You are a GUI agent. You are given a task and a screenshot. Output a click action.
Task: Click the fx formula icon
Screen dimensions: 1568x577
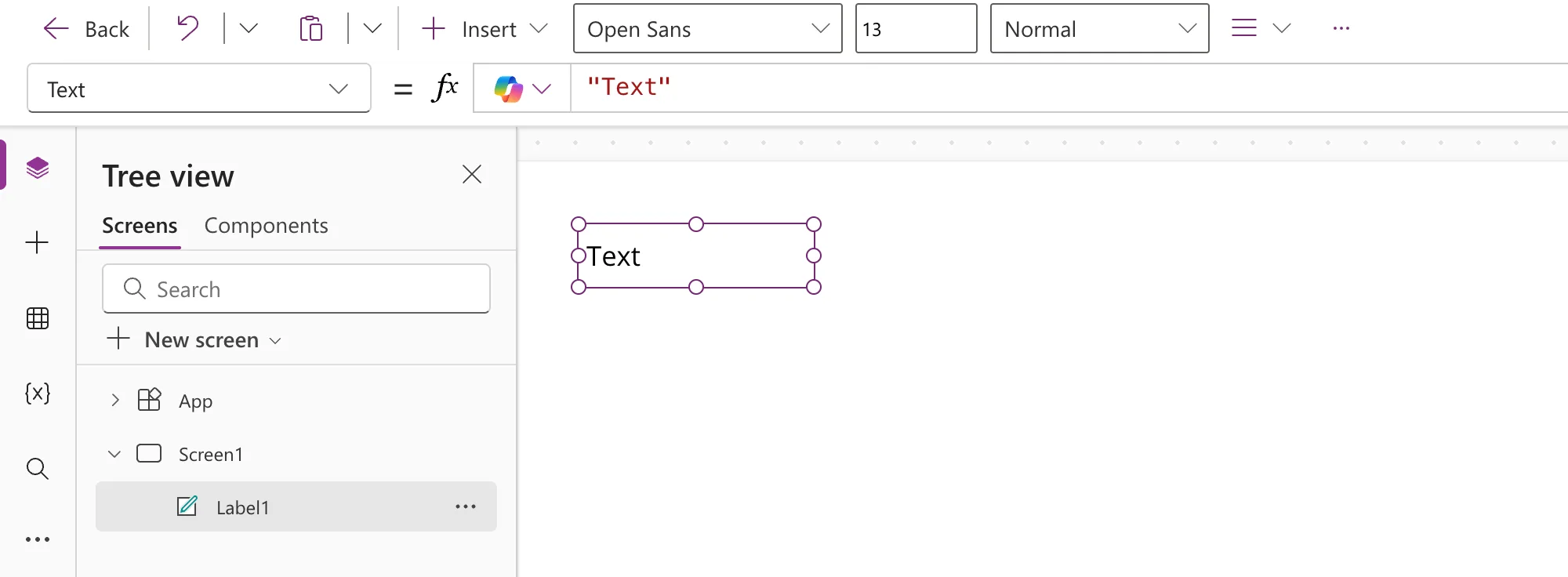[445, 87]
